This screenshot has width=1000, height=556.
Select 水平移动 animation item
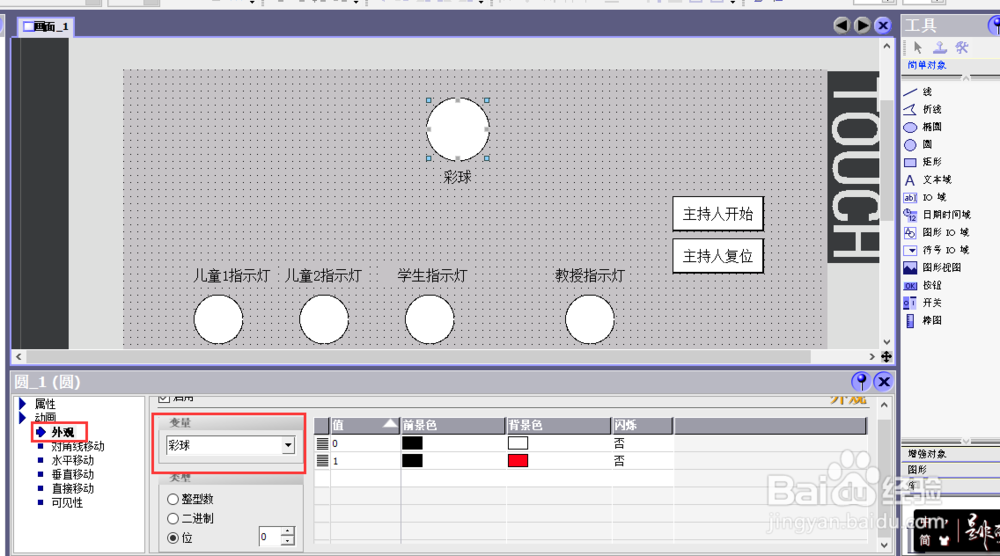[x=73, y=460]
